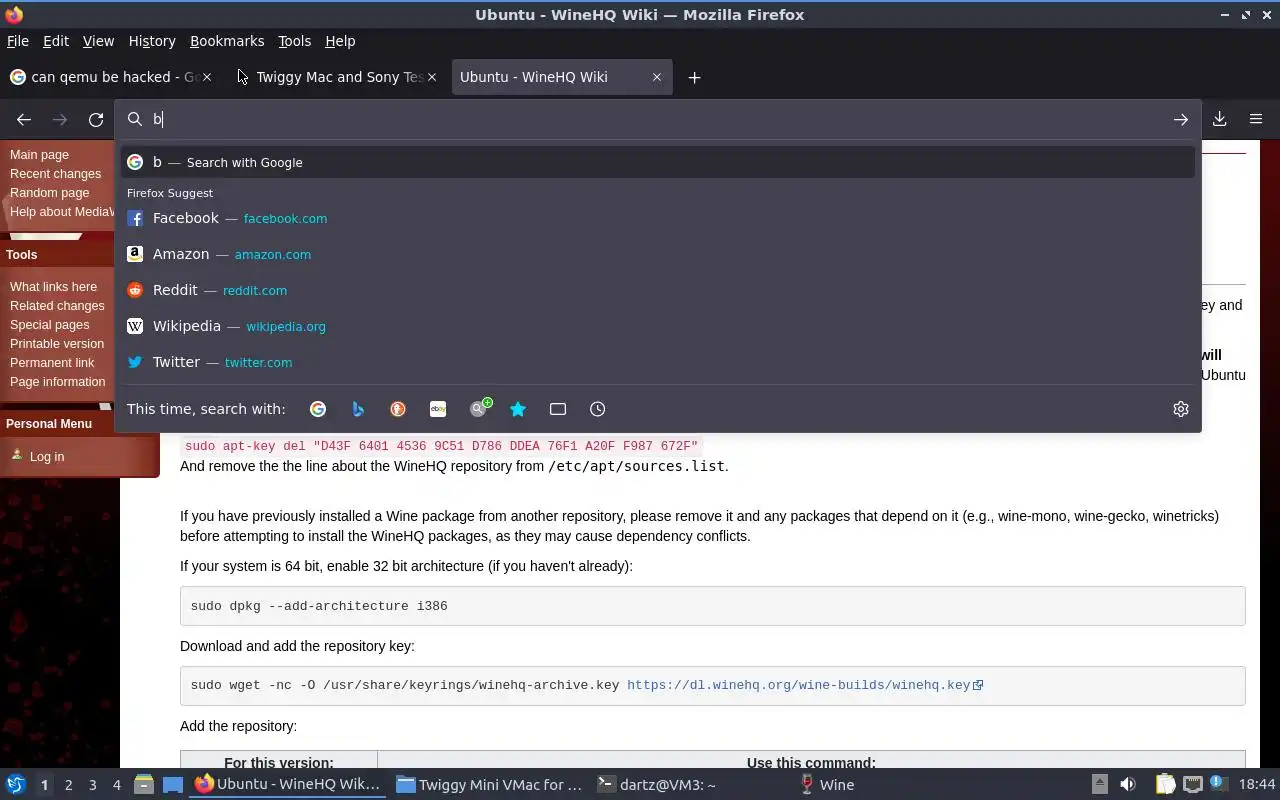The height and width of the screenshot is (800, 1280).
Task: Click the Log in link
Action: click(46, 457)
